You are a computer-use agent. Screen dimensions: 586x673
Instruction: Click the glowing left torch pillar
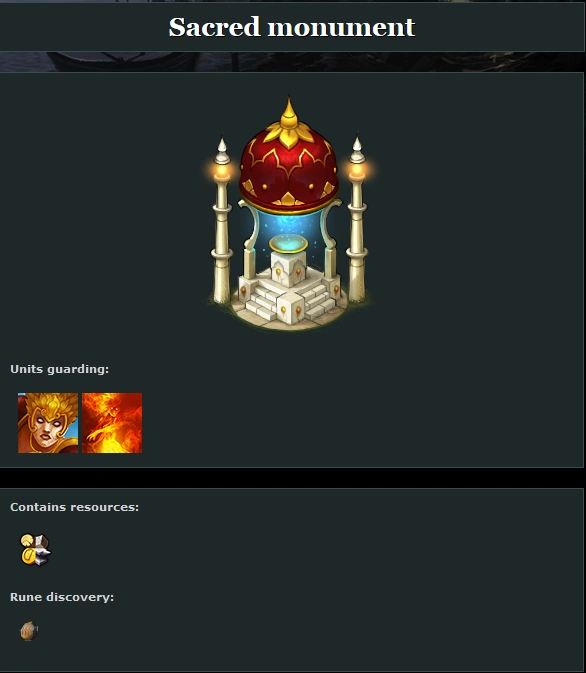(x=222, y=223)
